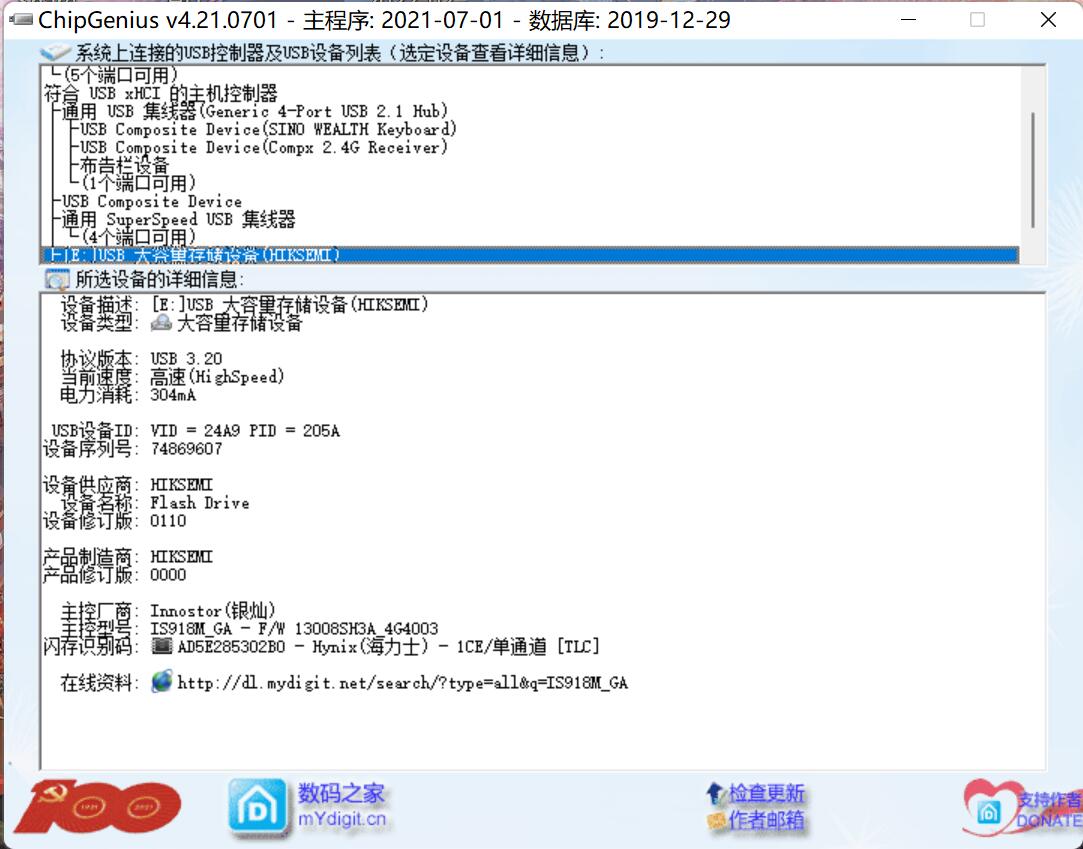Click the 支持作者 DONATE link

[x=1049, y=810]
